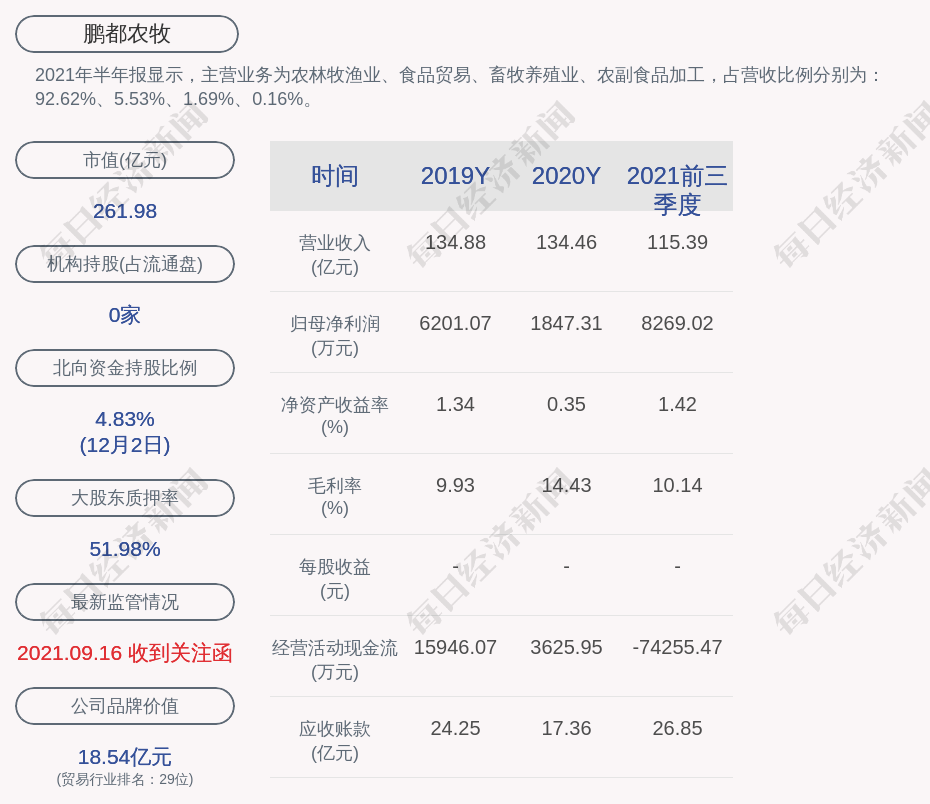Click the 归母净利润(万元) row label
Viewport: 930px width, 804px height.
click(x=335, y=336)
